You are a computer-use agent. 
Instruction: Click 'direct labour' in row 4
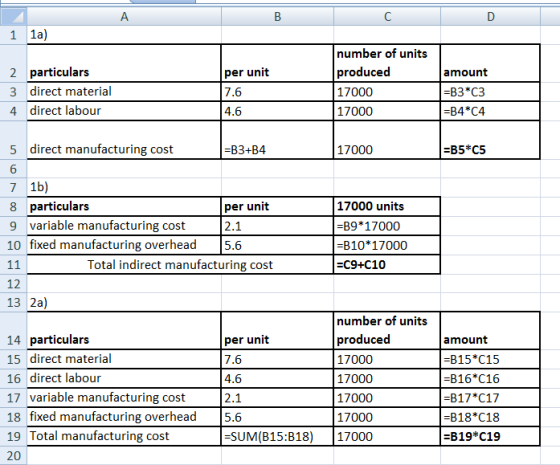click(124, 111)
